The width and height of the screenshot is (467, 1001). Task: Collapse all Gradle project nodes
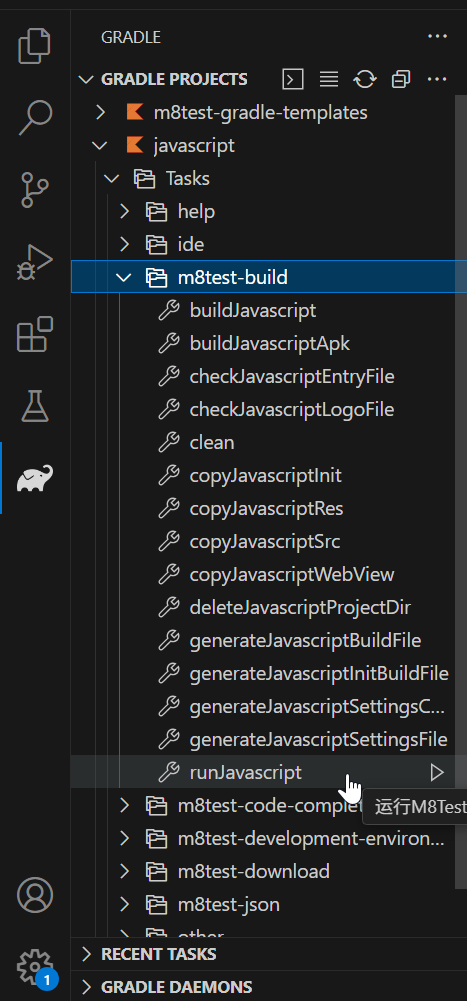point(401,79)
